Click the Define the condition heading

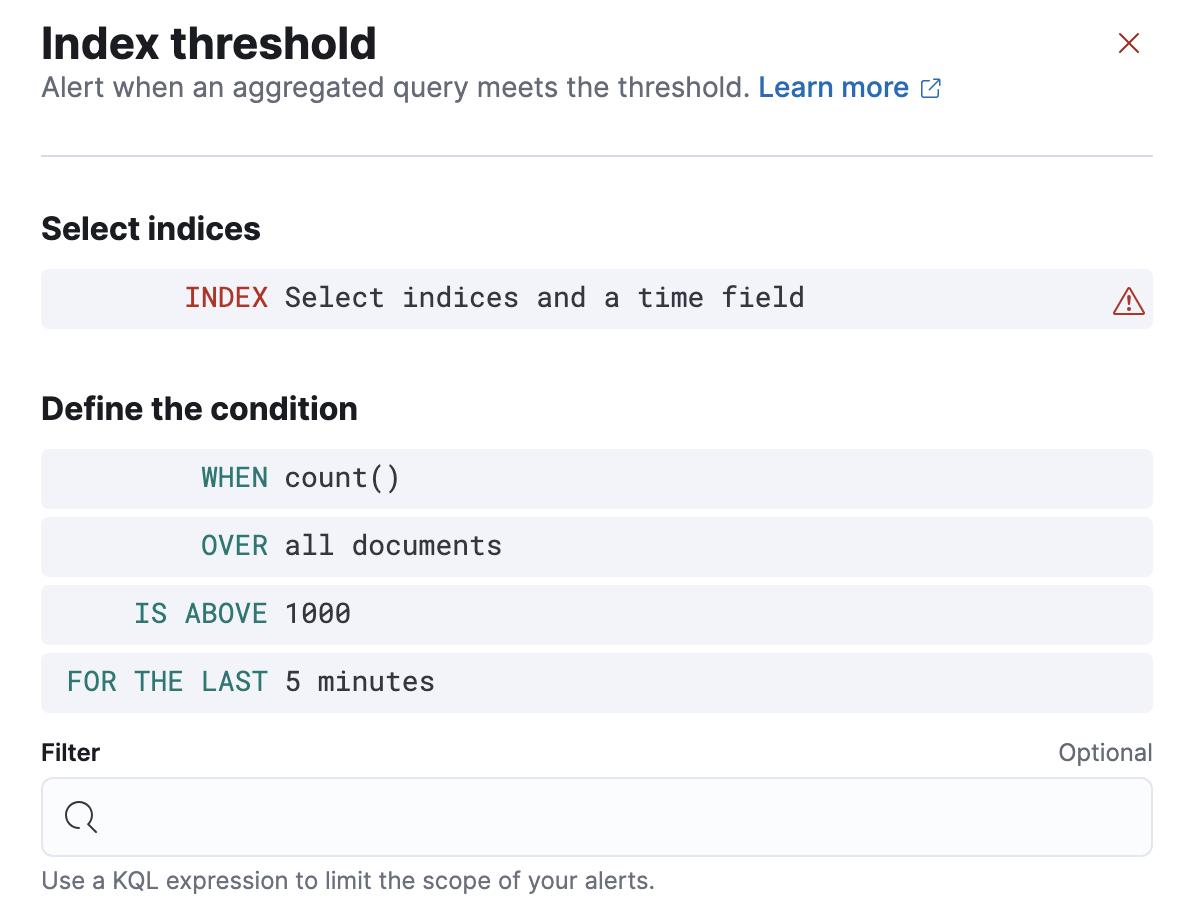[198, 408]
